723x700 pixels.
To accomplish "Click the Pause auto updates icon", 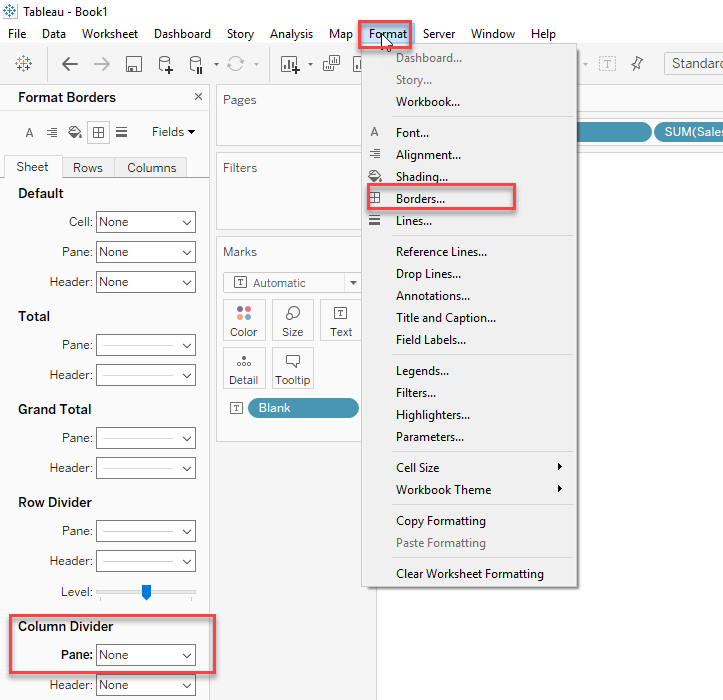I will point(196,65).
